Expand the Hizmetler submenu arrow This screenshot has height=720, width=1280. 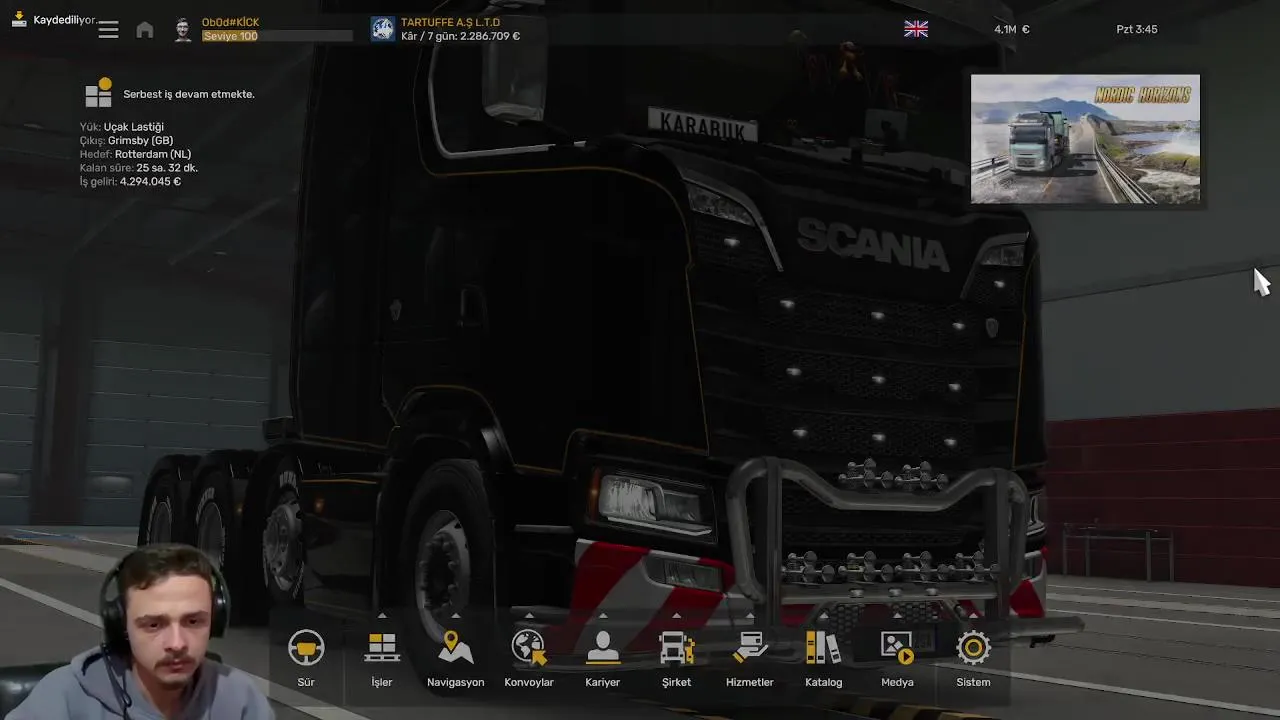(x=750, y=616)
